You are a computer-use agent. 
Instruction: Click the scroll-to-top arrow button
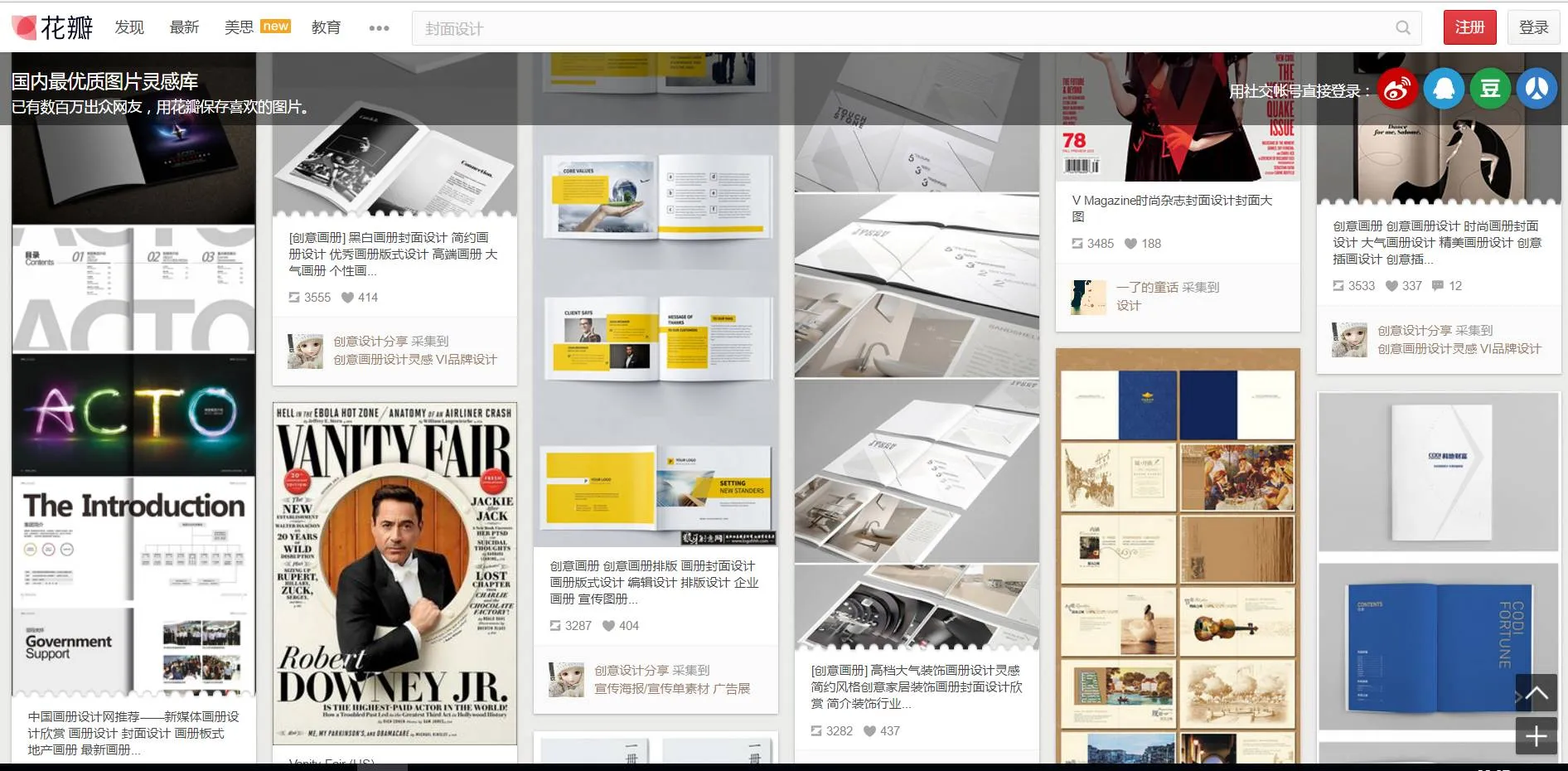[x=1536, y=693]
